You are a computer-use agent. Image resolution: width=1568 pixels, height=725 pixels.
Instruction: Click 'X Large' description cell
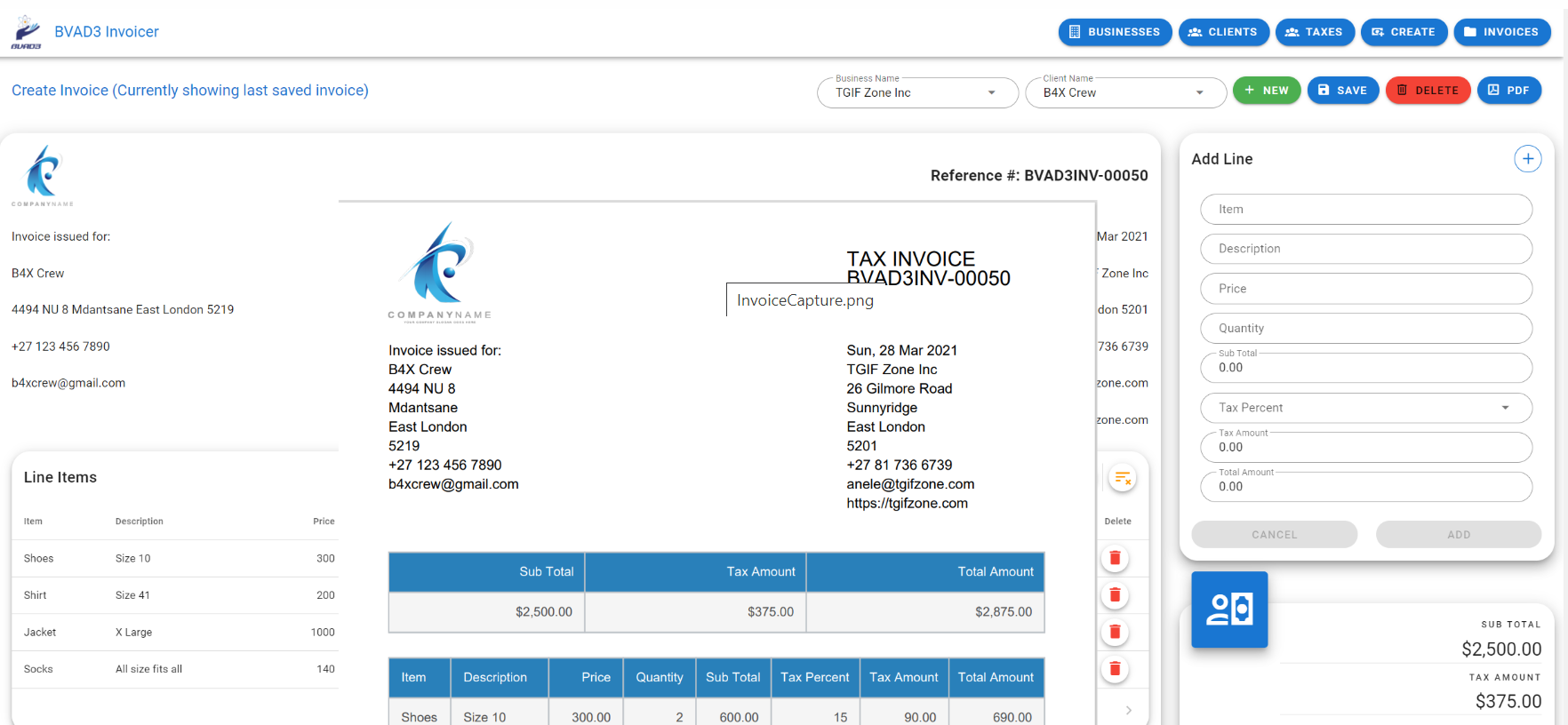coord(134,633)
